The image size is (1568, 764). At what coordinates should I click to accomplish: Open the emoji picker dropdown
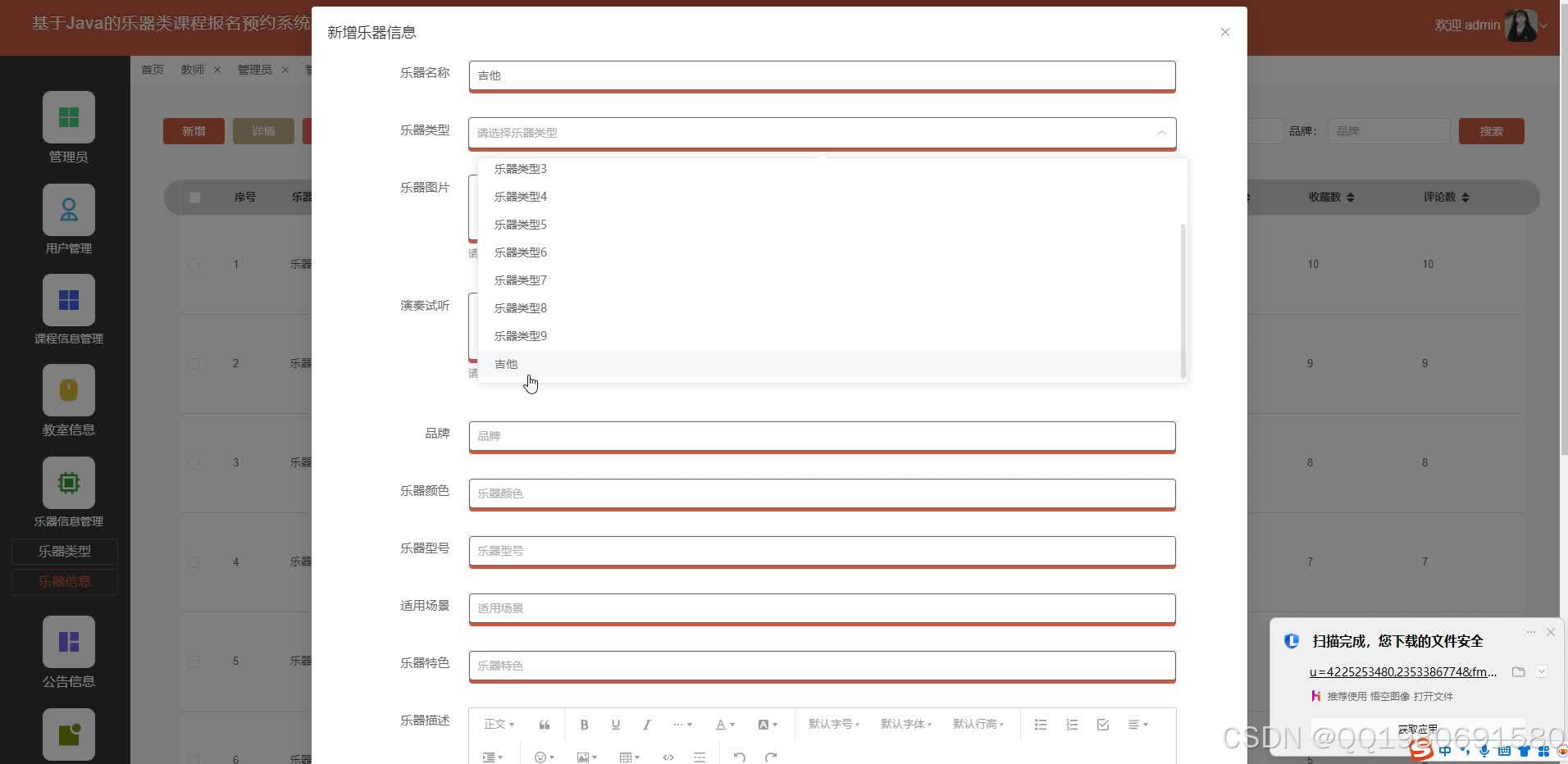pyautogui.click(x=545, y=757)
